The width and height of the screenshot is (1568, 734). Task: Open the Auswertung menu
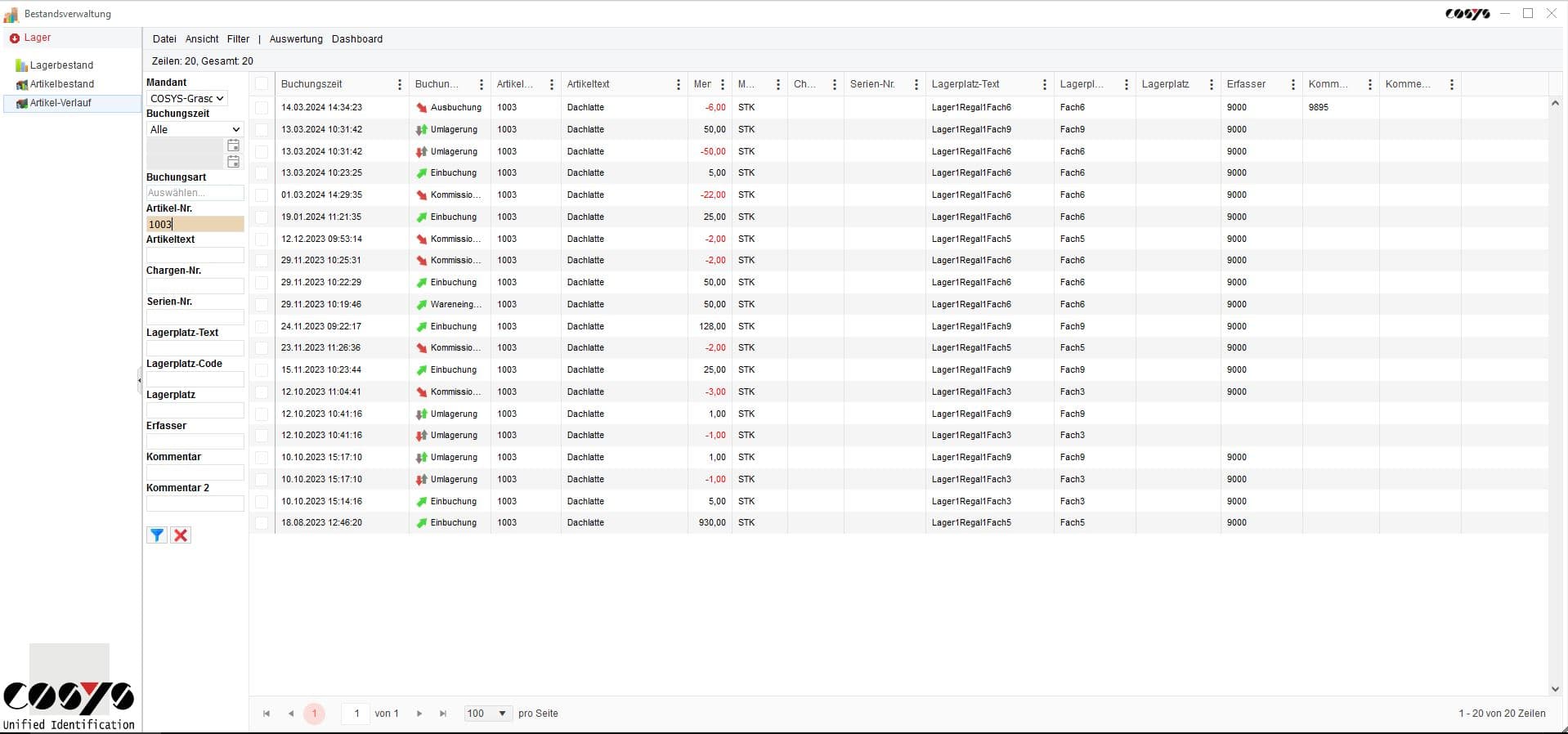pos(296,39)
